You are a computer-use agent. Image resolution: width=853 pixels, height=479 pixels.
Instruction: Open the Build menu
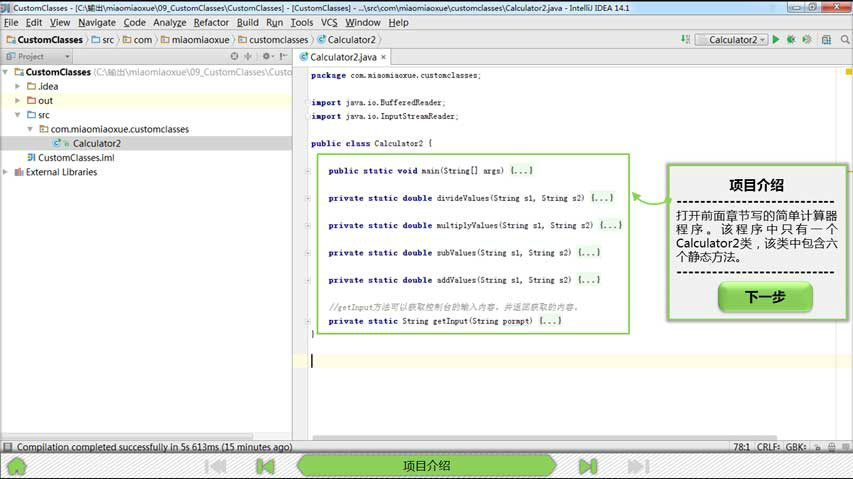(x=248, y=22)
